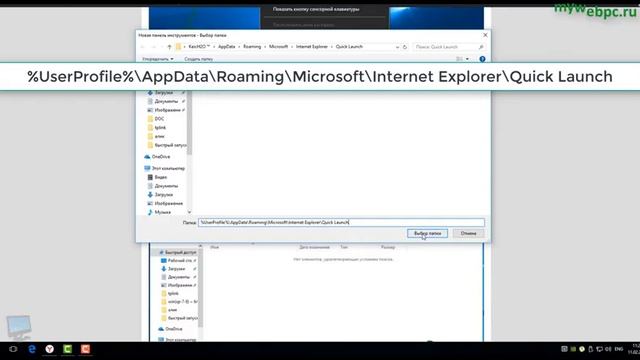Sort by the Размер column header

(388, 247)
